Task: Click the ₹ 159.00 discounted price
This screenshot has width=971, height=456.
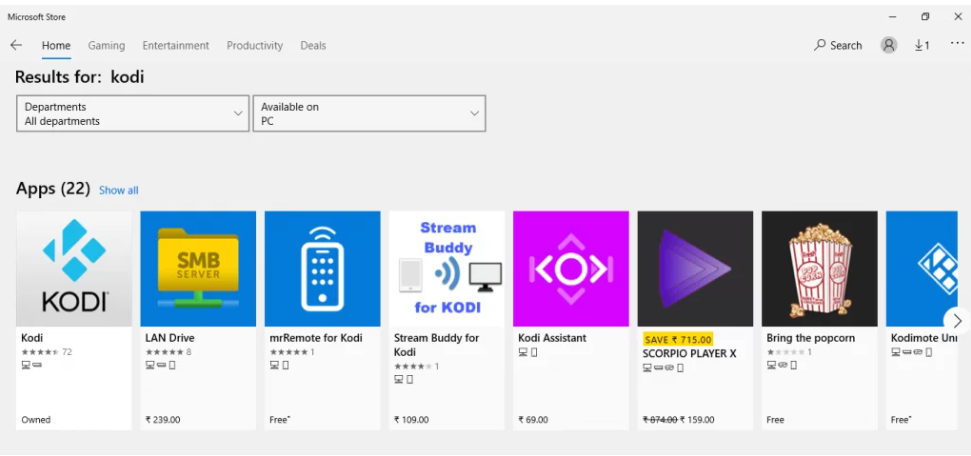Action: click(697, 419)
